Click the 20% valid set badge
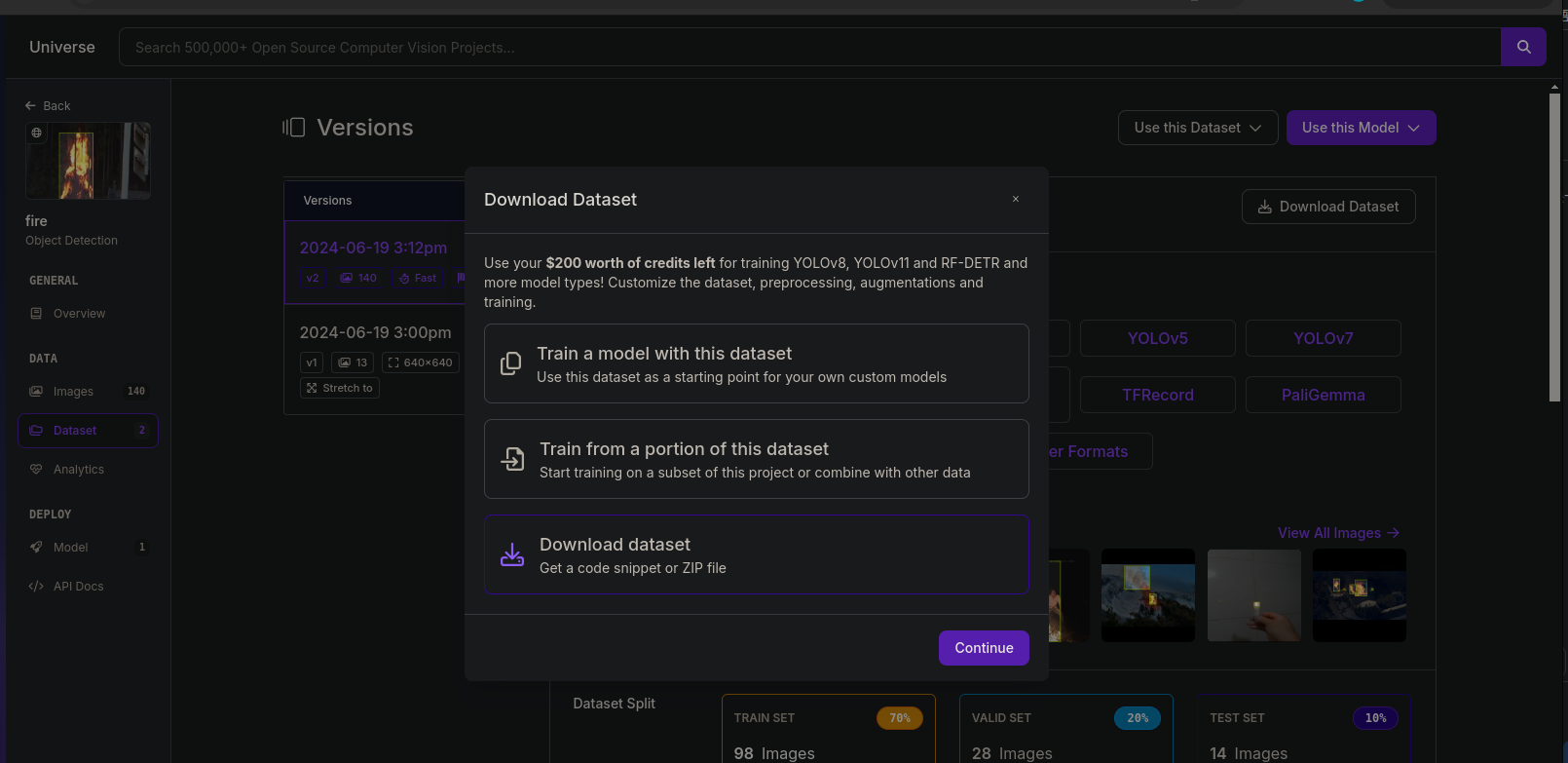 point(1138,718)
